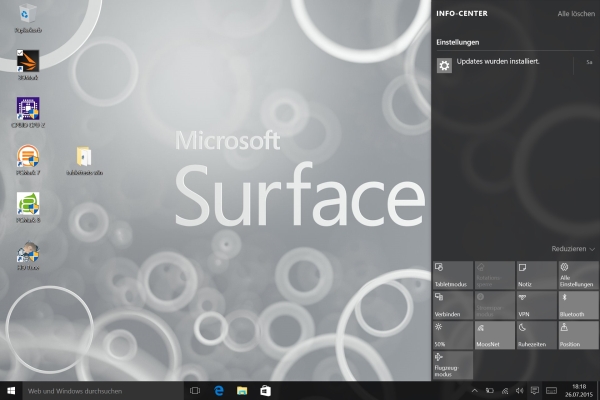
Task: Close Info-Center via the notification tray icon
Action: tap(535, 390)
